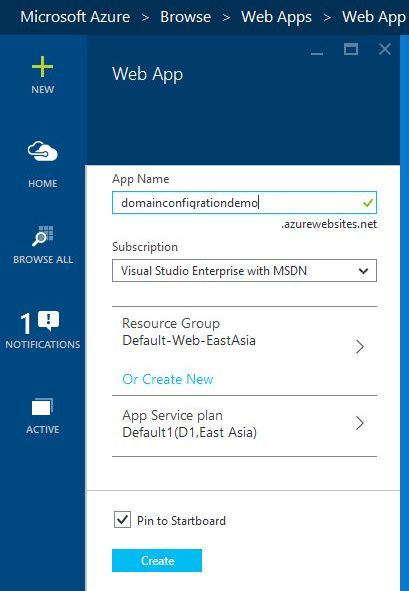Click the last Web App breadcrumb

373,17
